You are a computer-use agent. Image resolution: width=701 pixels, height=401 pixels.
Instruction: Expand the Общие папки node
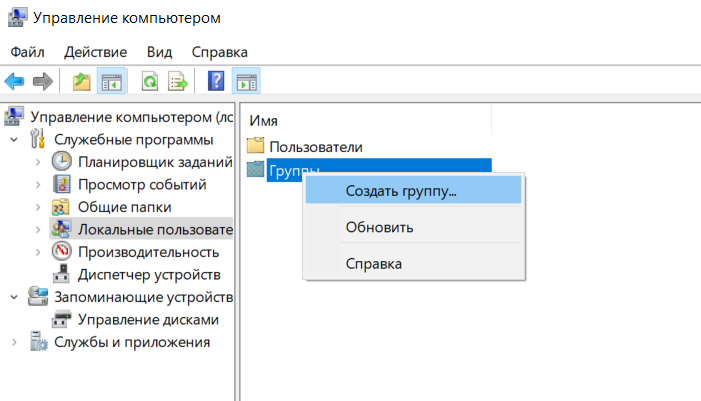(x=38, y=207)
